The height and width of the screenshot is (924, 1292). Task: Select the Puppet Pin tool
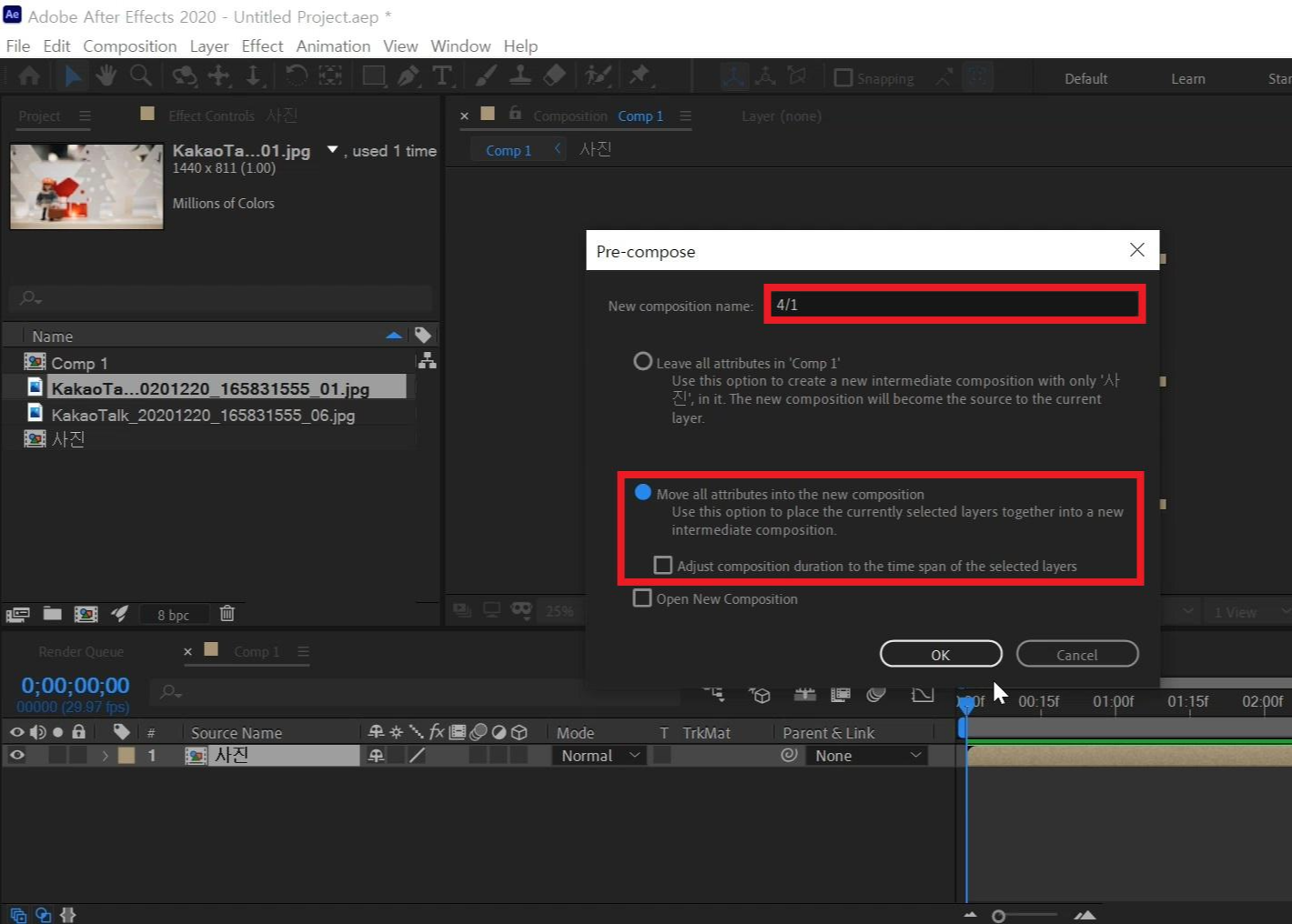pyautogui.click(x=640, y=75)
